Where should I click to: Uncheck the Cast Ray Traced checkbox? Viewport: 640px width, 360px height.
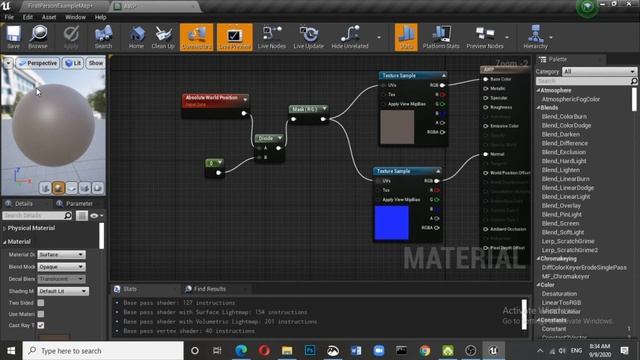41,325
